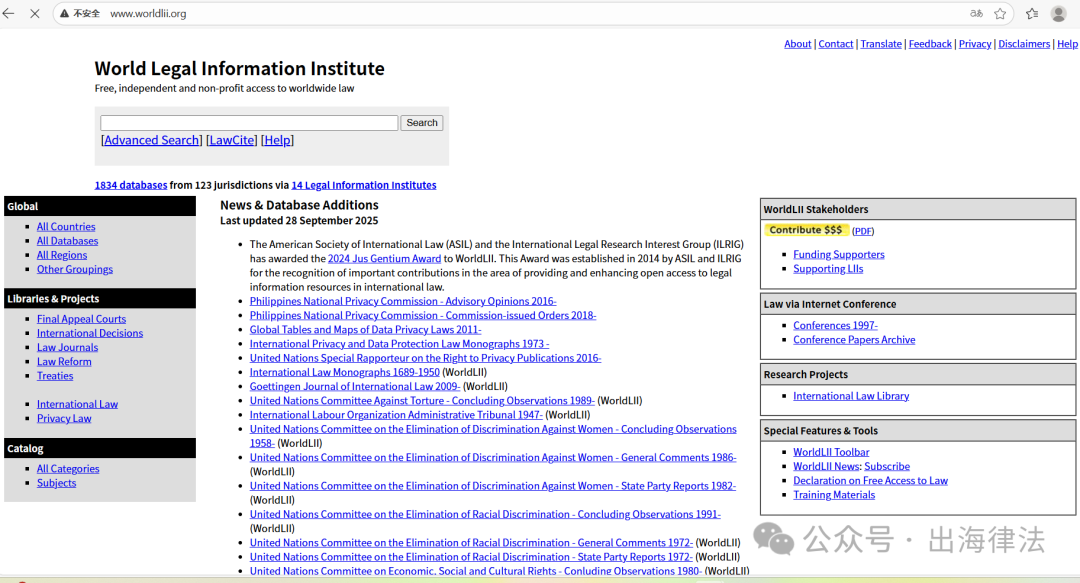Open Law Journals link
This screenshot has width=1080, height=583.
pos(68,347)
